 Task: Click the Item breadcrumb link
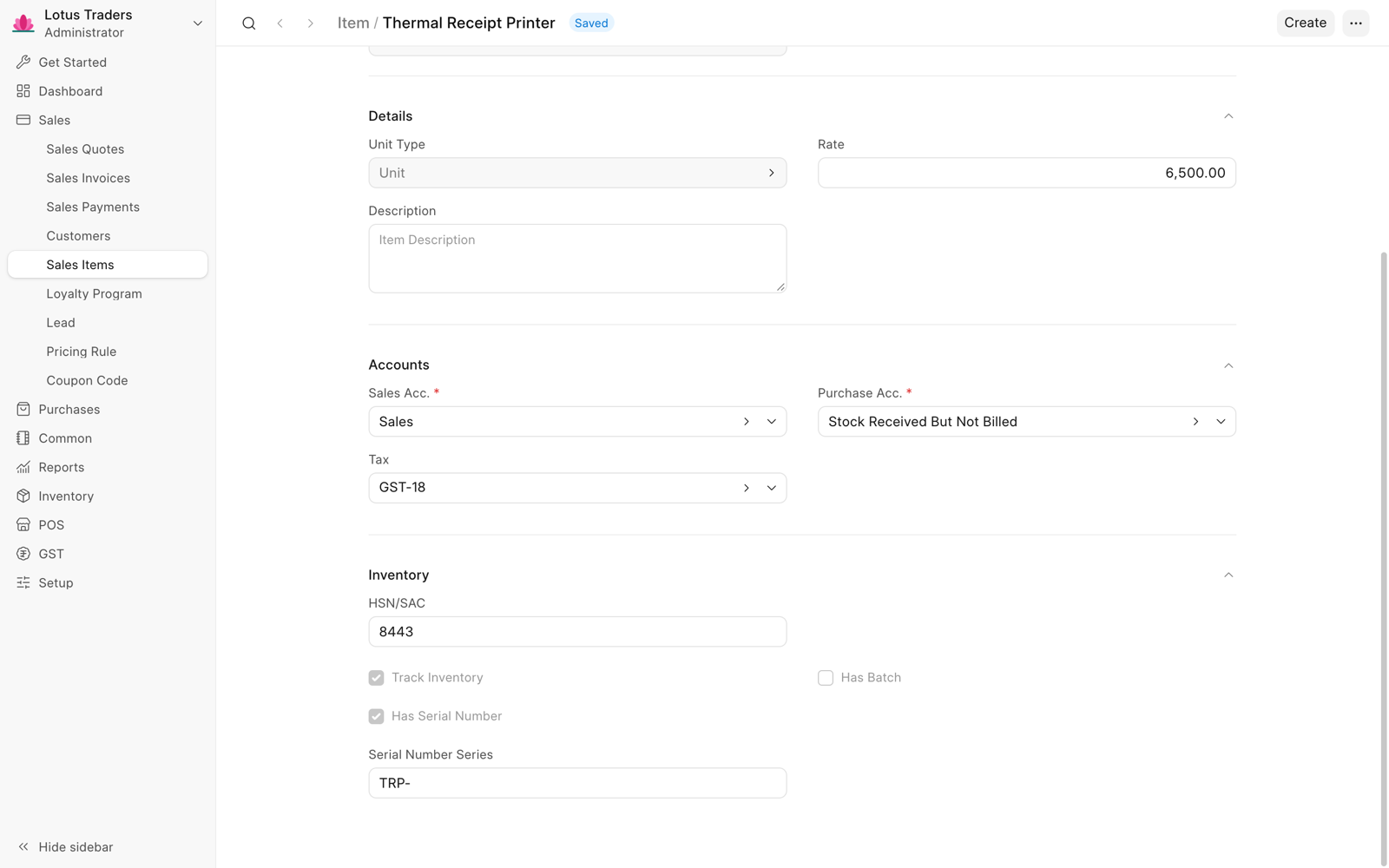[x=353, y=23]
